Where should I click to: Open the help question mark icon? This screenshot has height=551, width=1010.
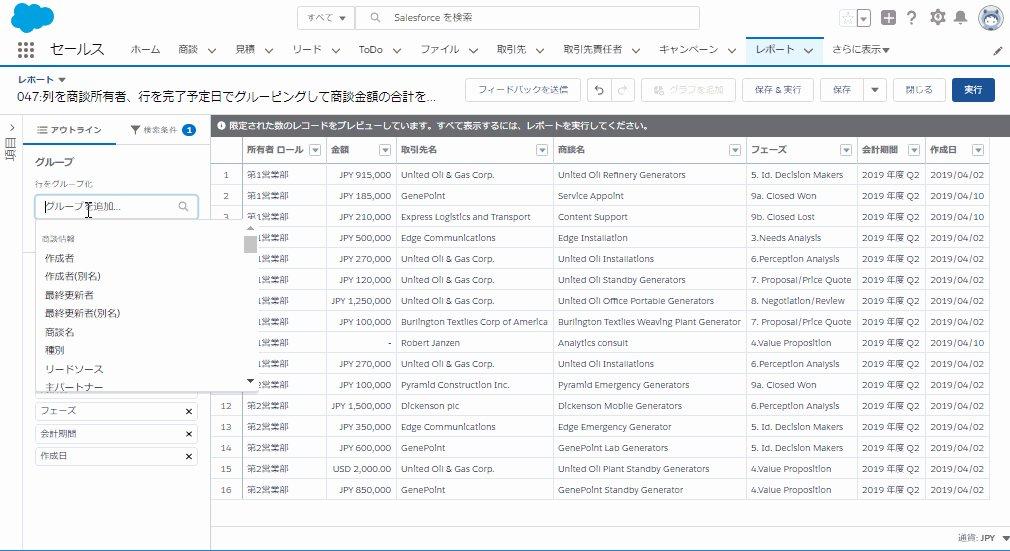(x=911, y=18)
